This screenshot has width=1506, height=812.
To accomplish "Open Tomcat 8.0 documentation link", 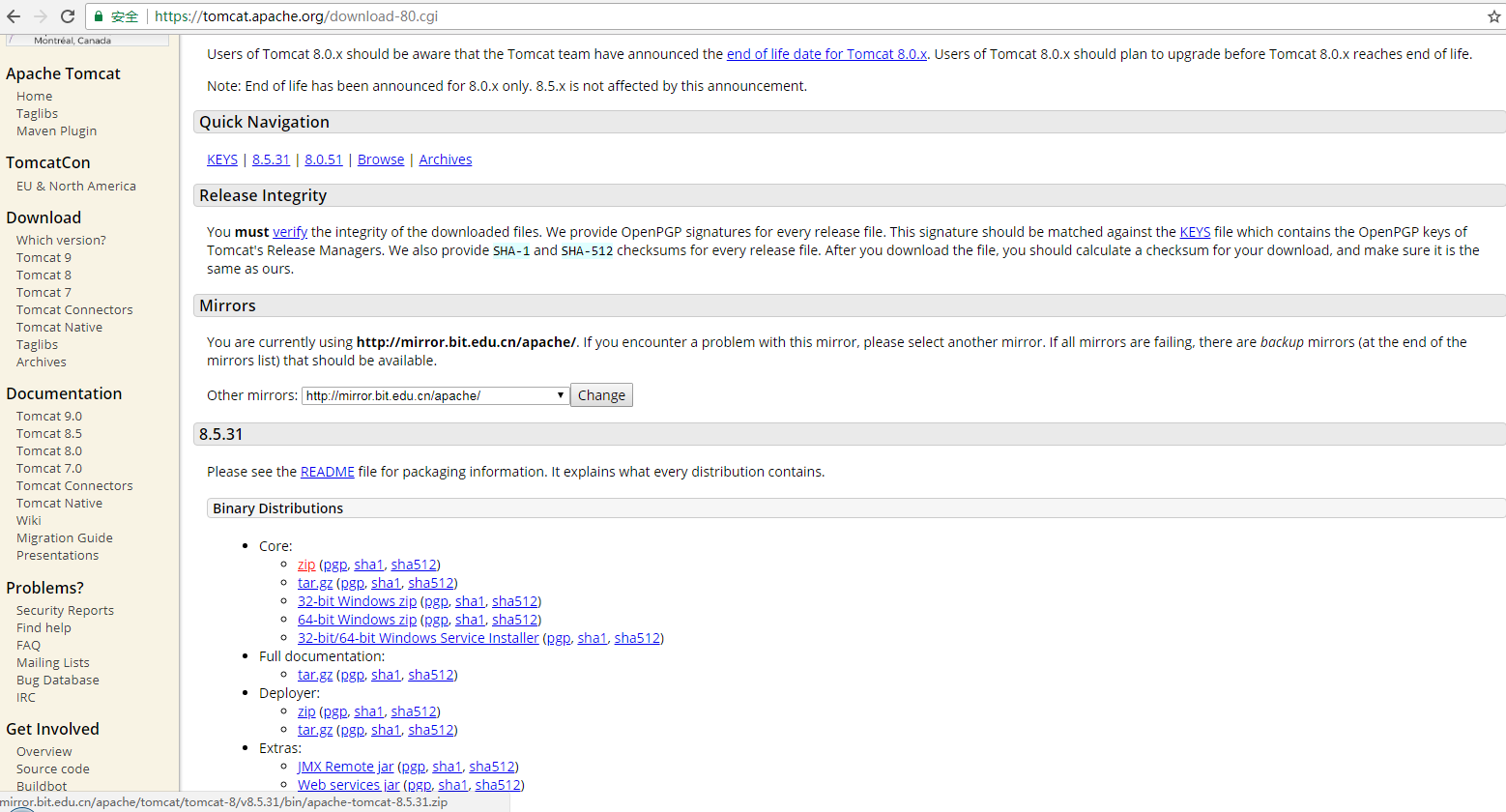I will 49,450.
